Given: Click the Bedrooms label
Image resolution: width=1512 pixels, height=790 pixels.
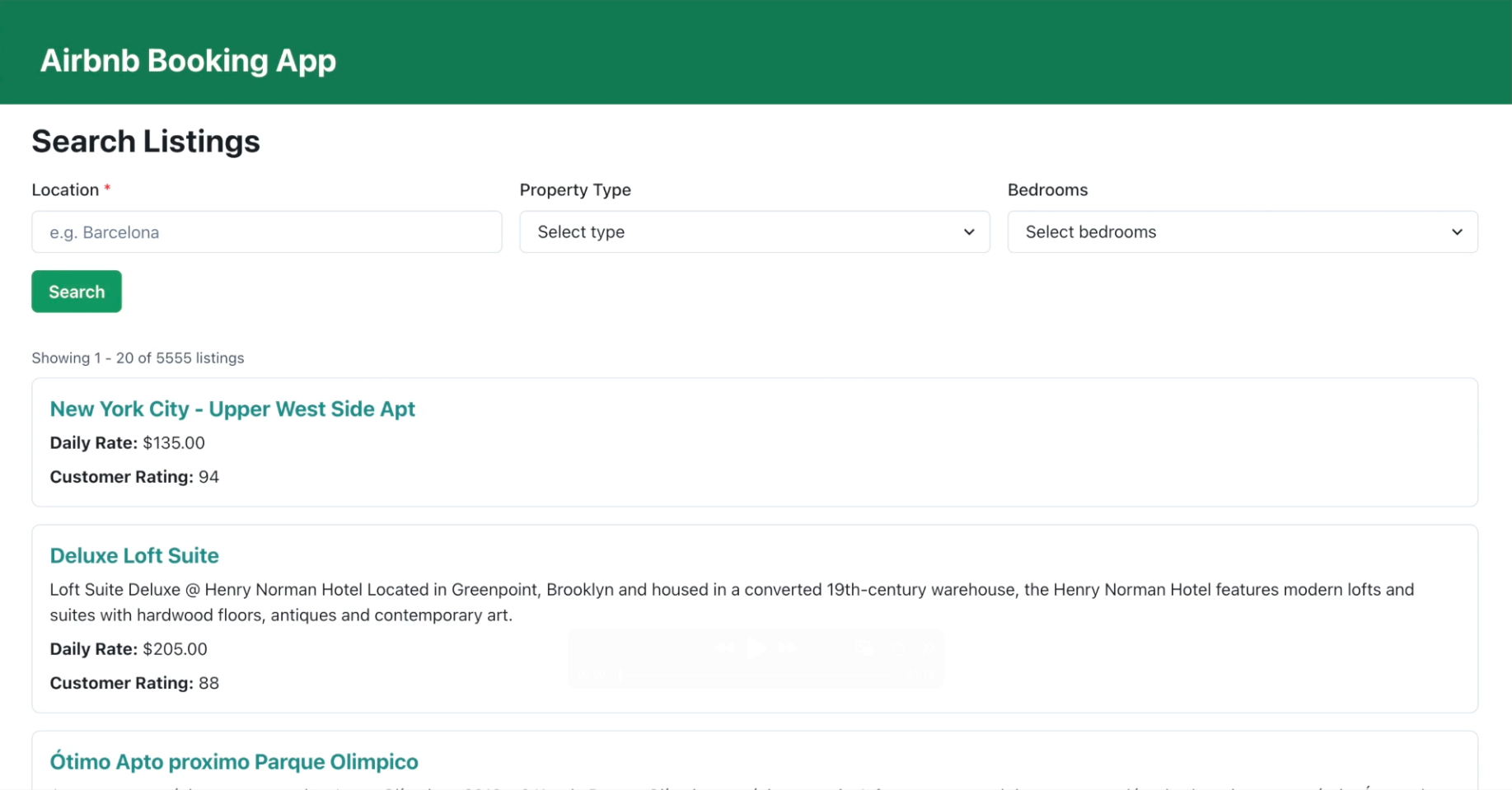Looking at the screenshot, I should (1047, 190).
